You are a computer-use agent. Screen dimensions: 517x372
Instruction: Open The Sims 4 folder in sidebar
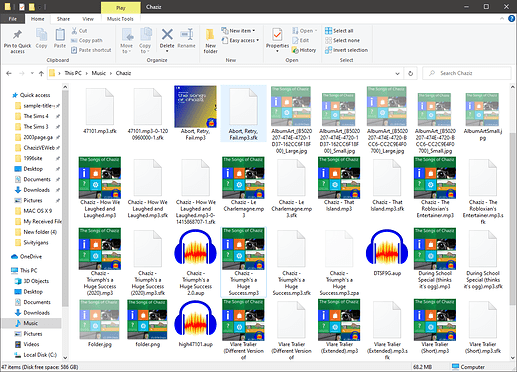pyautogui.click(x=36, y=116)
